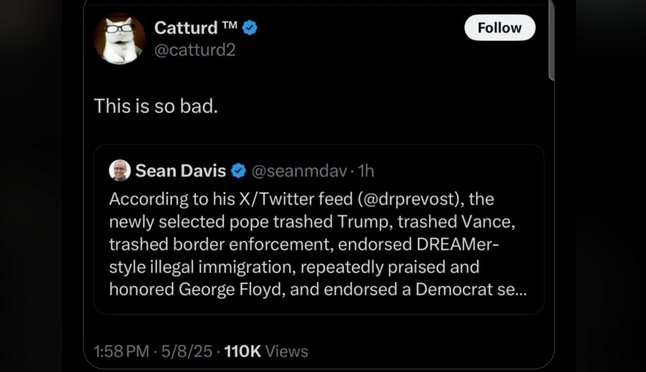The width and height of the screenshot is (646, 372).
Task: Click the 1:58 PM timestamp
Action: point(121,351)
